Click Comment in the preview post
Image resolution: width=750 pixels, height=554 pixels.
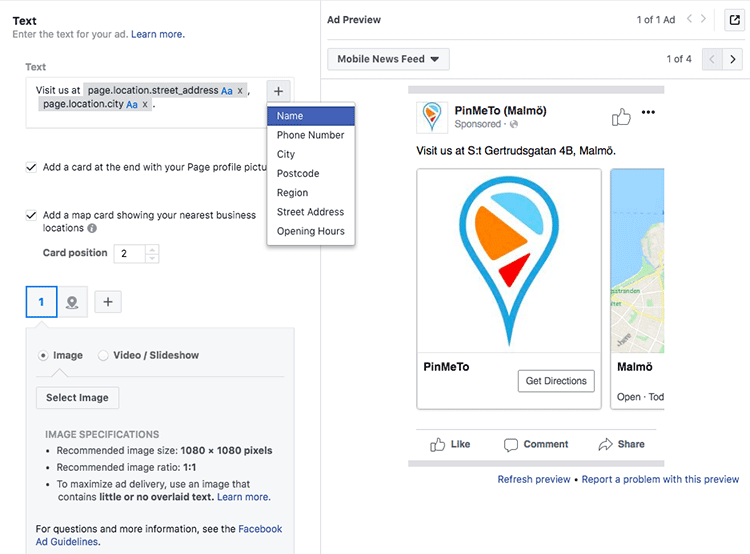click(x=536, y=444)
